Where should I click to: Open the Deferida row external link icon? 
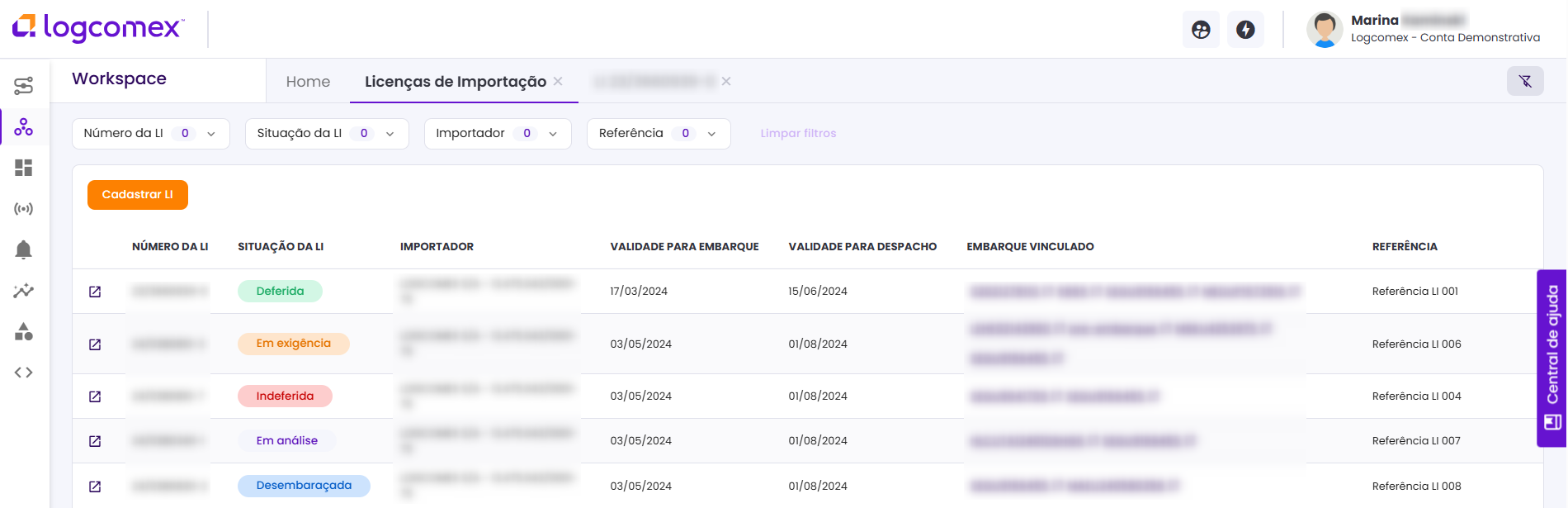(x=95, y=292)
